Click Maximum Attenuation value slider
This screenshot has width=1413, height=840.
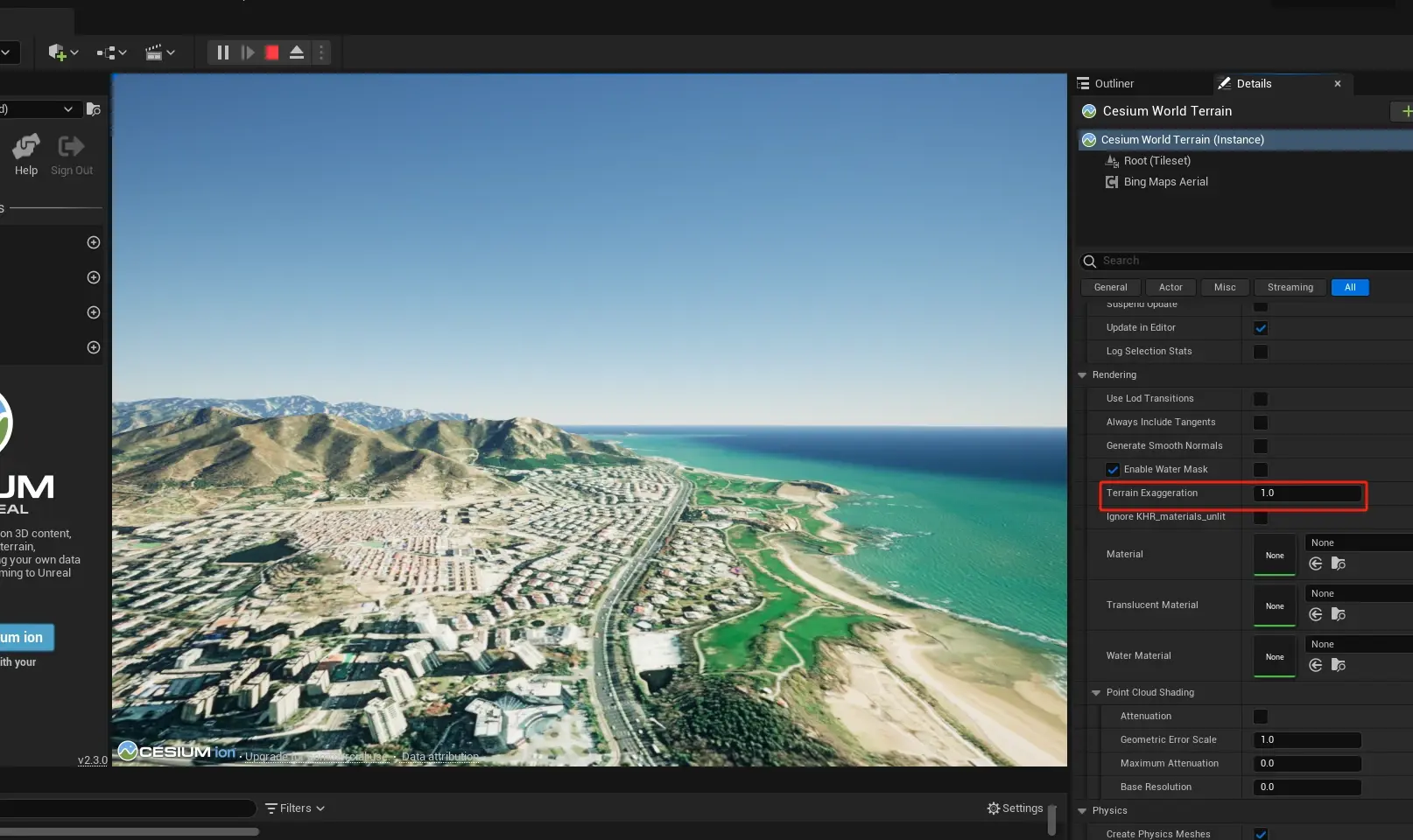pos(1308,764)
